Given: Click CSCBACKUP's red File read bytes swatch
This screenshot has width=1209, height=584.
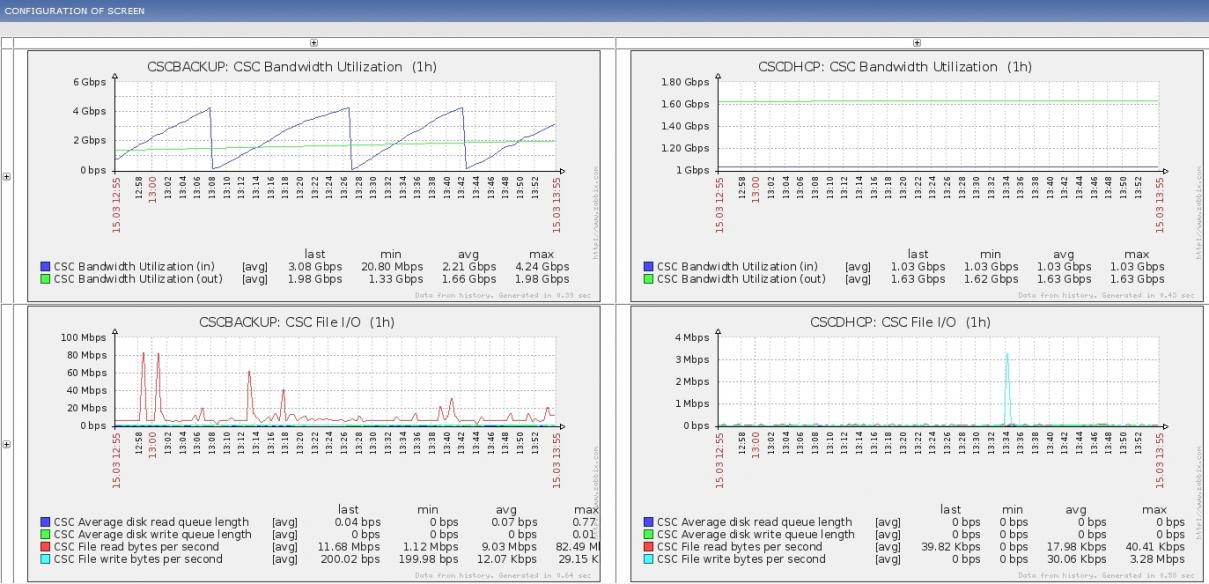Looking at the screenshot, I should [45, 547].
